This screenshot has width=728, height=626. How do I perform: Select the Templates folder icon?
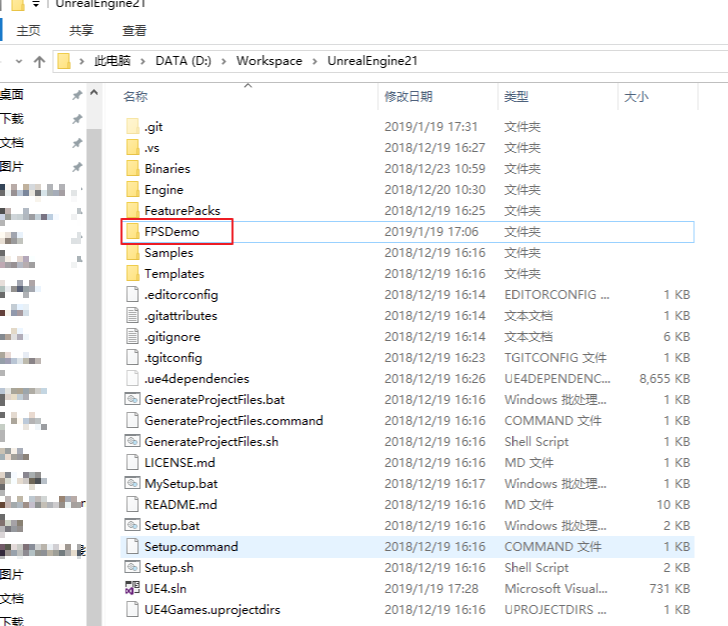[133, 273]
